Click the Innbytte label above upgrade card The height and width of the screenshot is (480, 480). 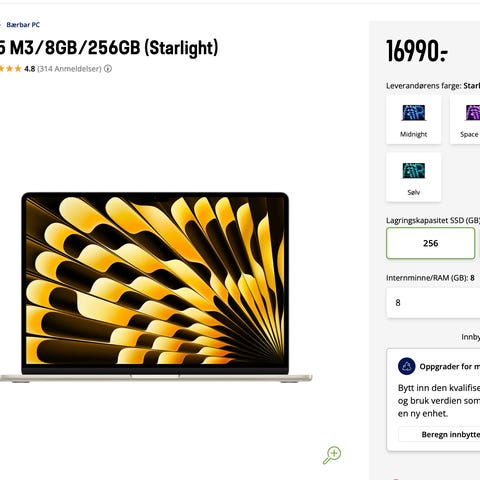click(471, 337)
